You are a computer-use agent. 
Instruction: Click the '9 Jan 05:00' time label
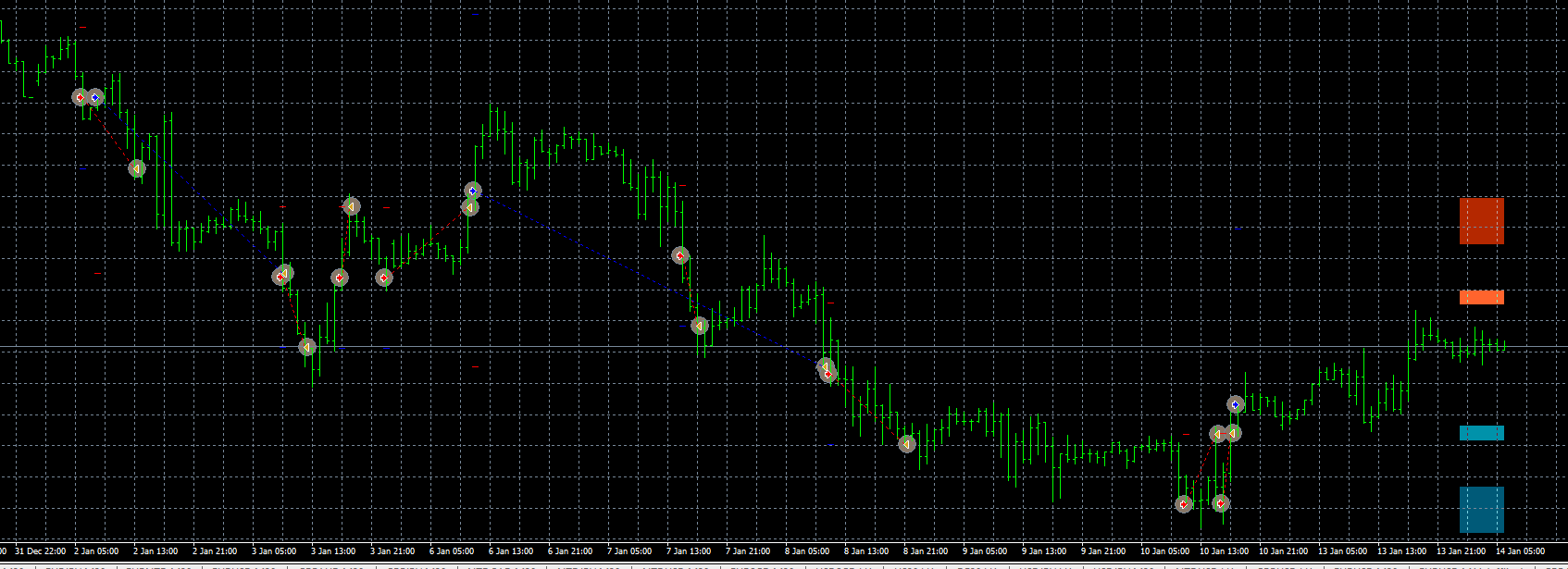985,551
